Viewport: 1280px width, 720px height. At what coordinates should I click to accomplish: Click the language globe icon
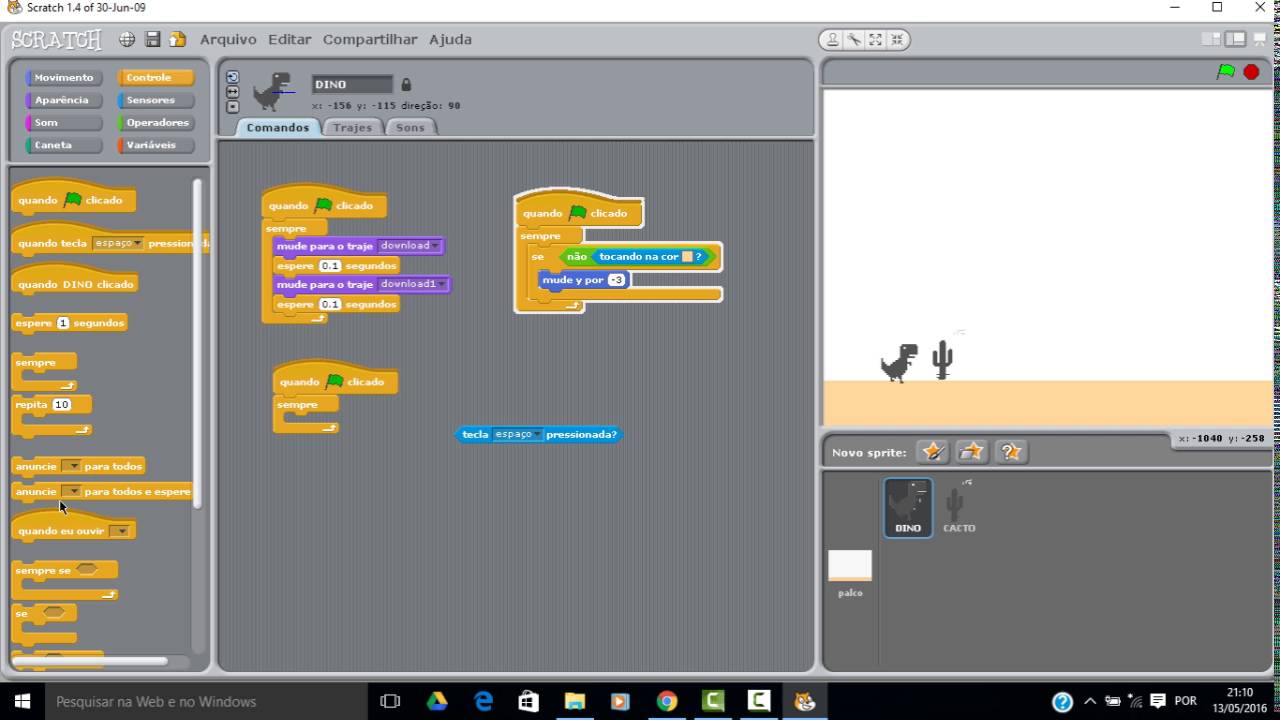(x=127, y=40)
